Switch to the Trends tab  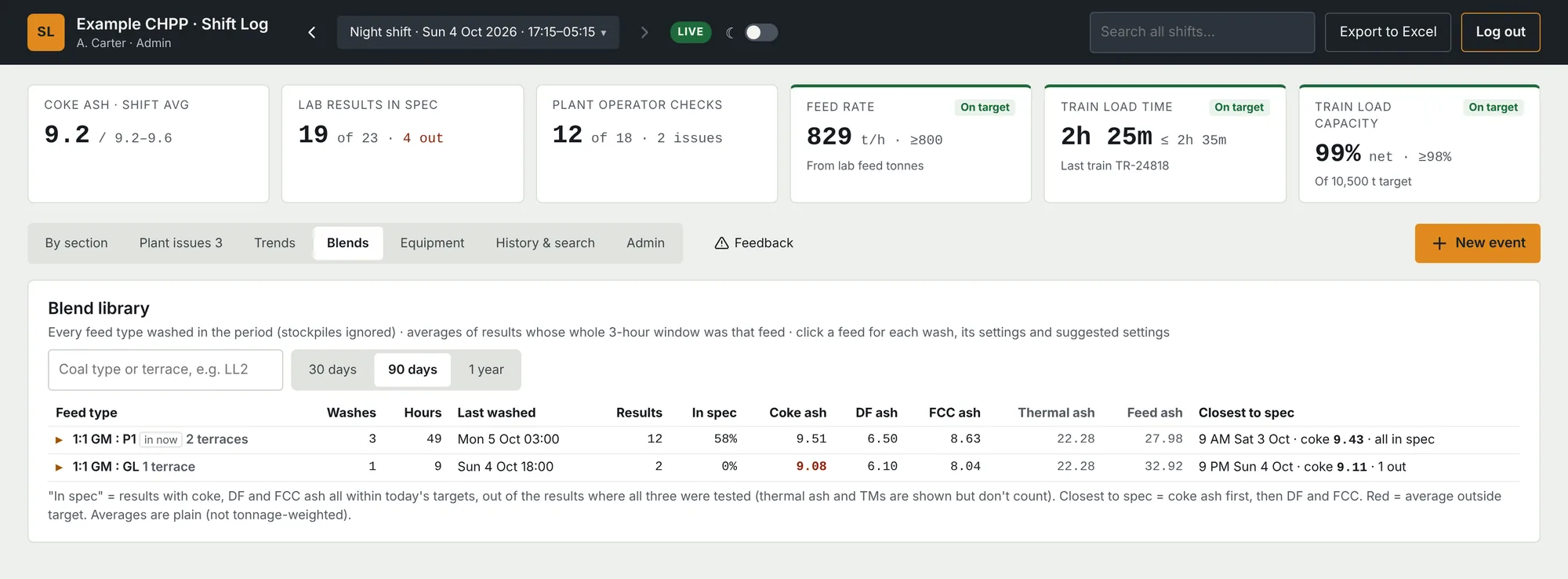(274, 243)
